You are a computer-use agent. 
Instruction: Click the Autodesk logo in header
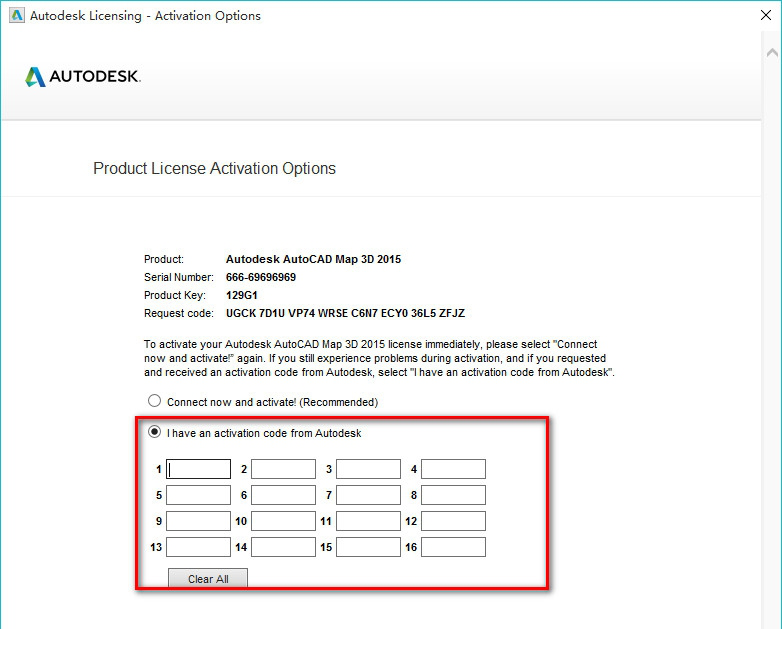(x=83, y=76)
